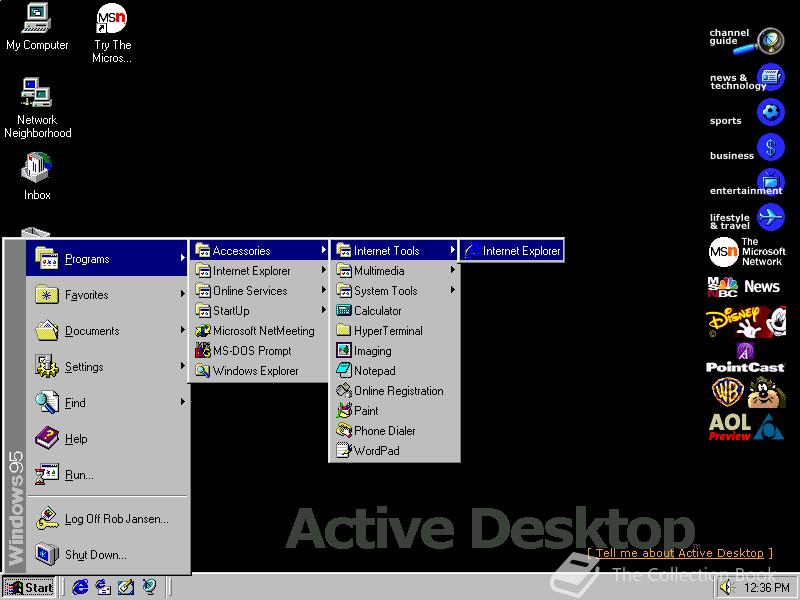Click the Tell me about Active Desktop link
Viewport: 800px width, 600px height.
click(x=680, y=553)
